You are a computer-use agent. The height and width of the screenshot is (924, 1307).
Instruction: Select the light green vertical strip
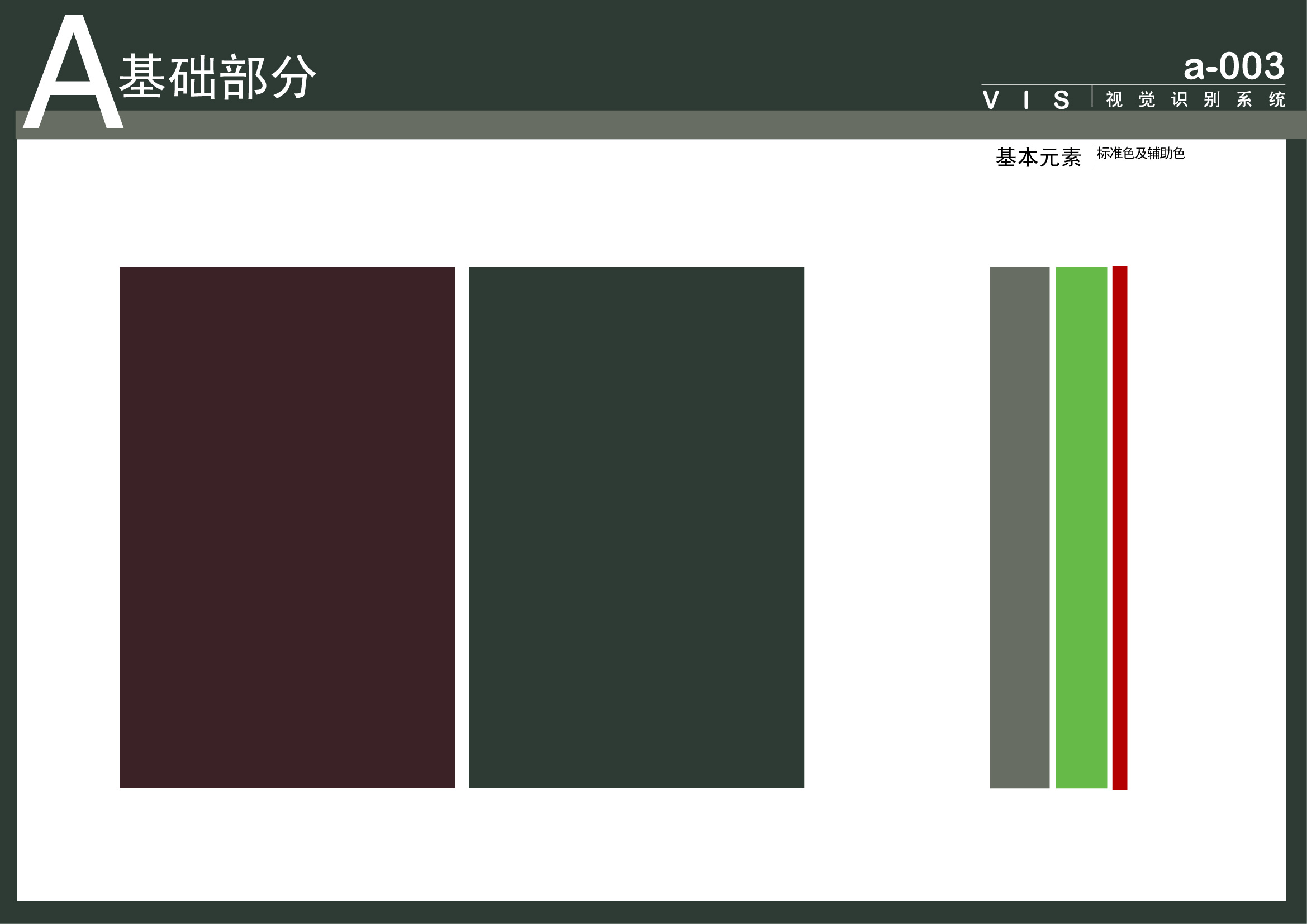1081,527
